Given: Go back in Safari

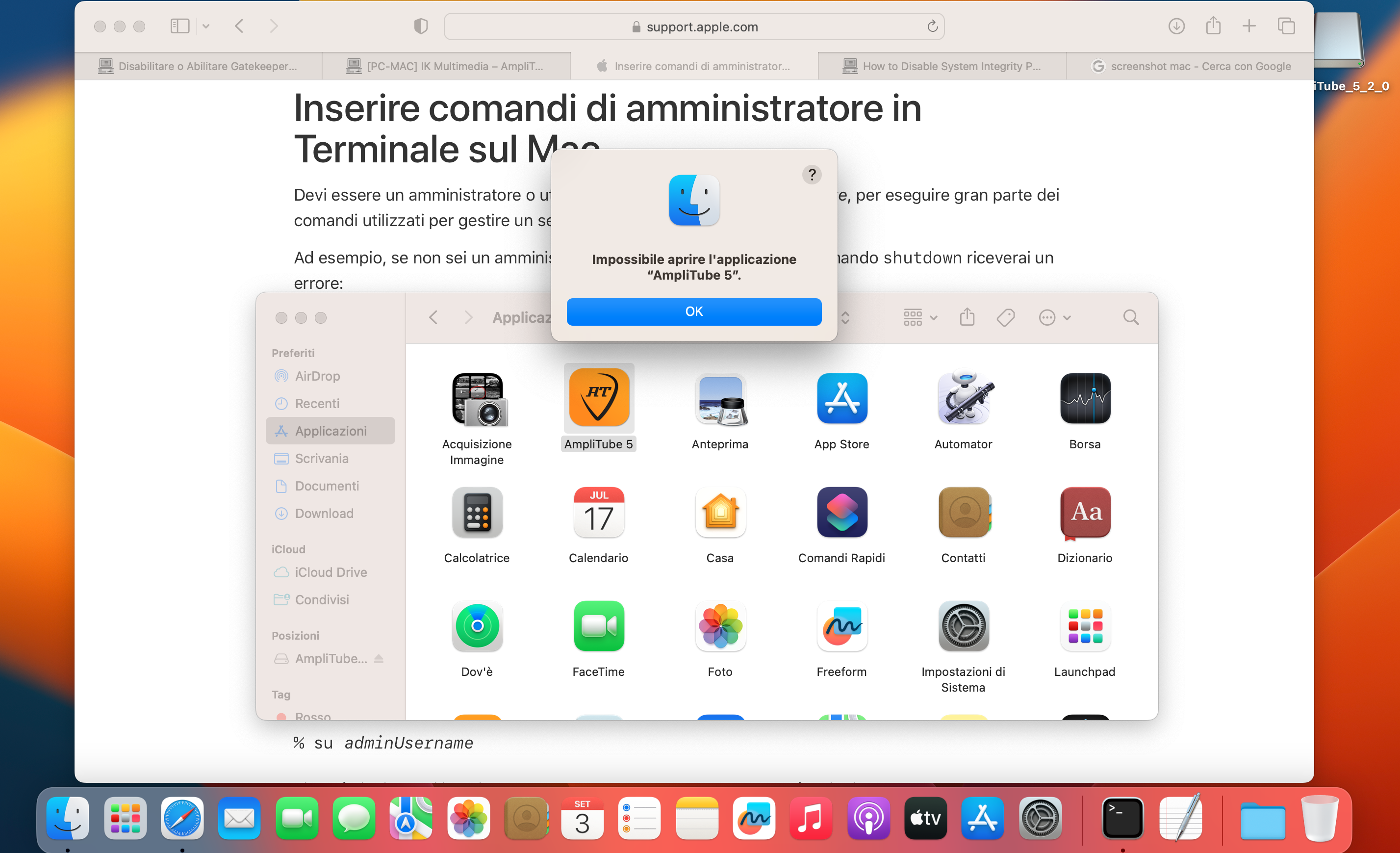Looking at the screenshot, I should click(239, 26).
